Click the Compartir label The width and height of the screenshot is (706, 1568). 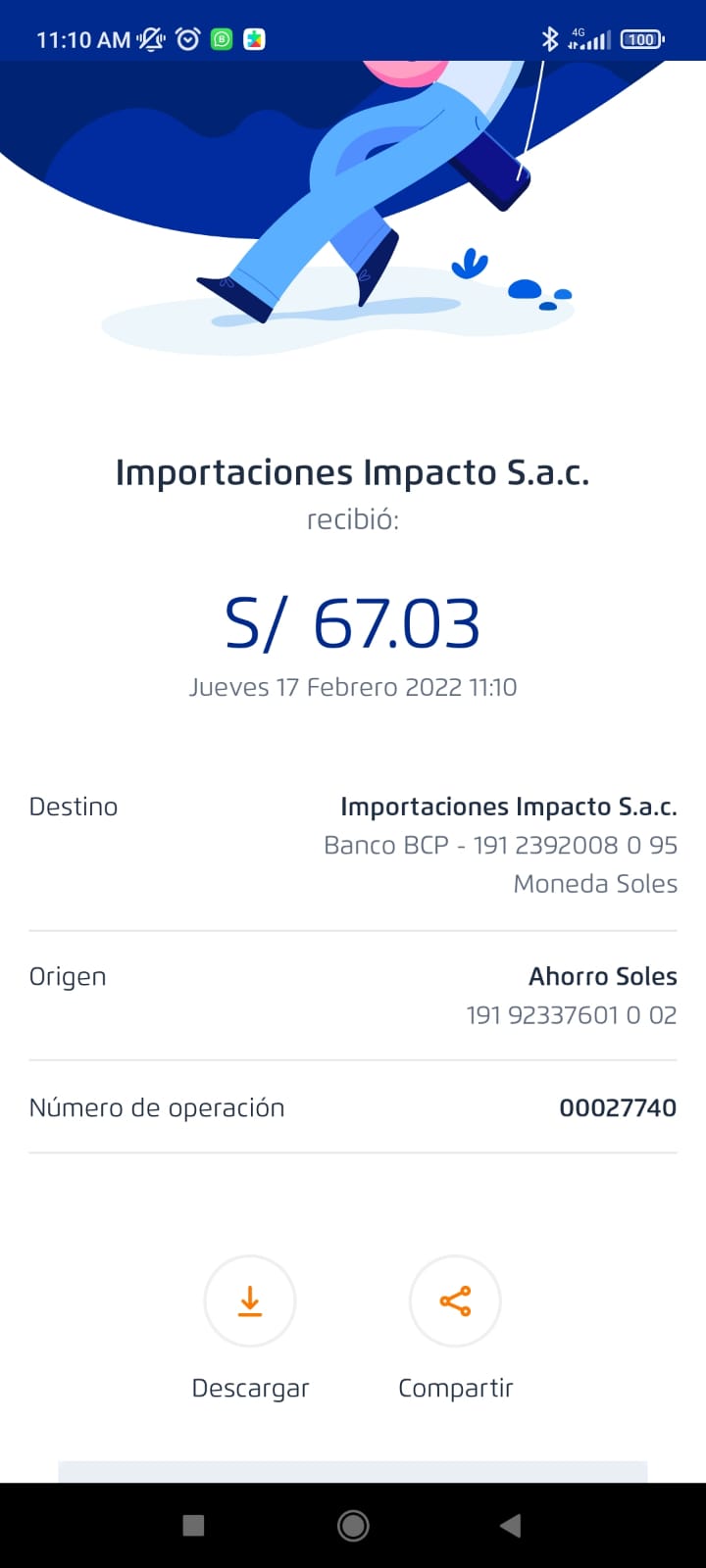click(455, 1388)
